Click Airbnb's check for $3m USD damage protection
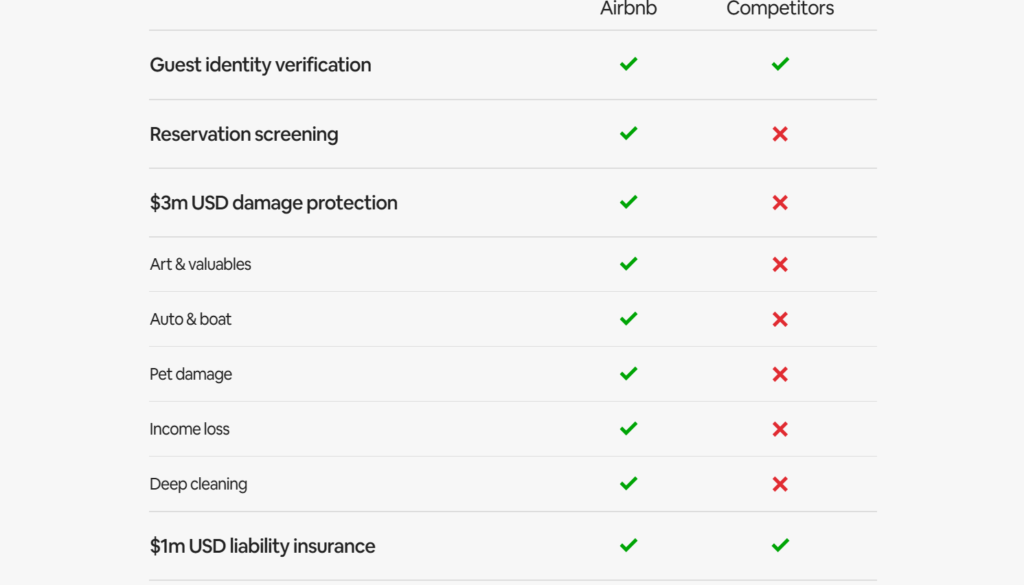Image resolution: width=1024 pixels, height=585 pixels. pos(628,202)
